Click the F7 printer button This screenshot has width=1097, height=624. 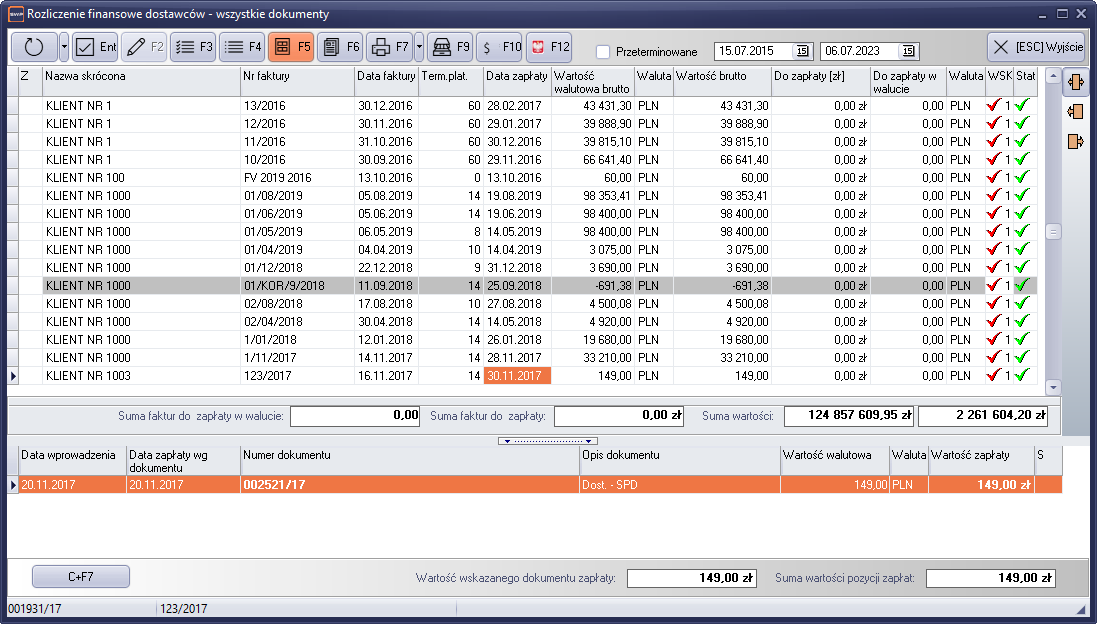click(388, 47)
